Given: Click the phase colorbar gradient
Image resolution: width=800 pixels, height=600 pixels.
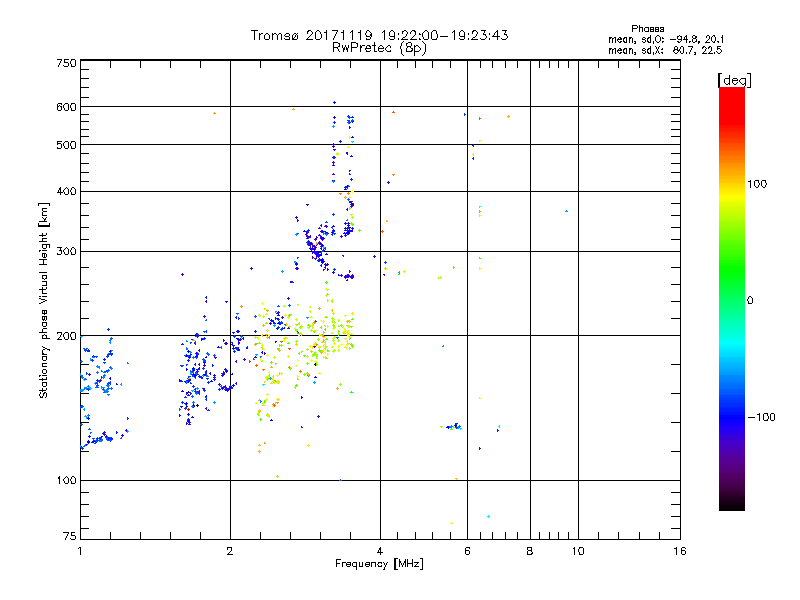Looking at the screenshot, I should (x=732, y=298).
